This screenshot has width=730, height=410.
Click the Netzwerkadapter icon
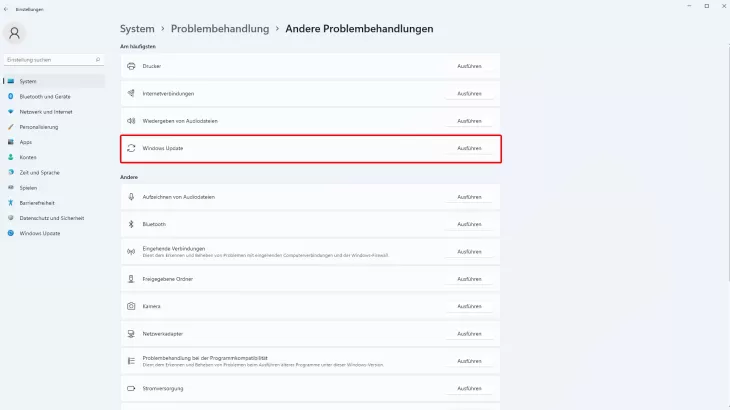pos(131,333)
